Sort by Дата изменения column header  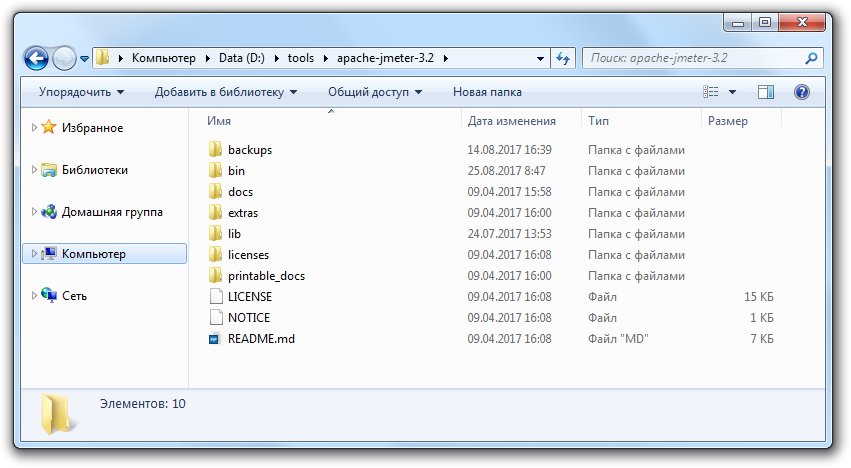tap(511, 121)
